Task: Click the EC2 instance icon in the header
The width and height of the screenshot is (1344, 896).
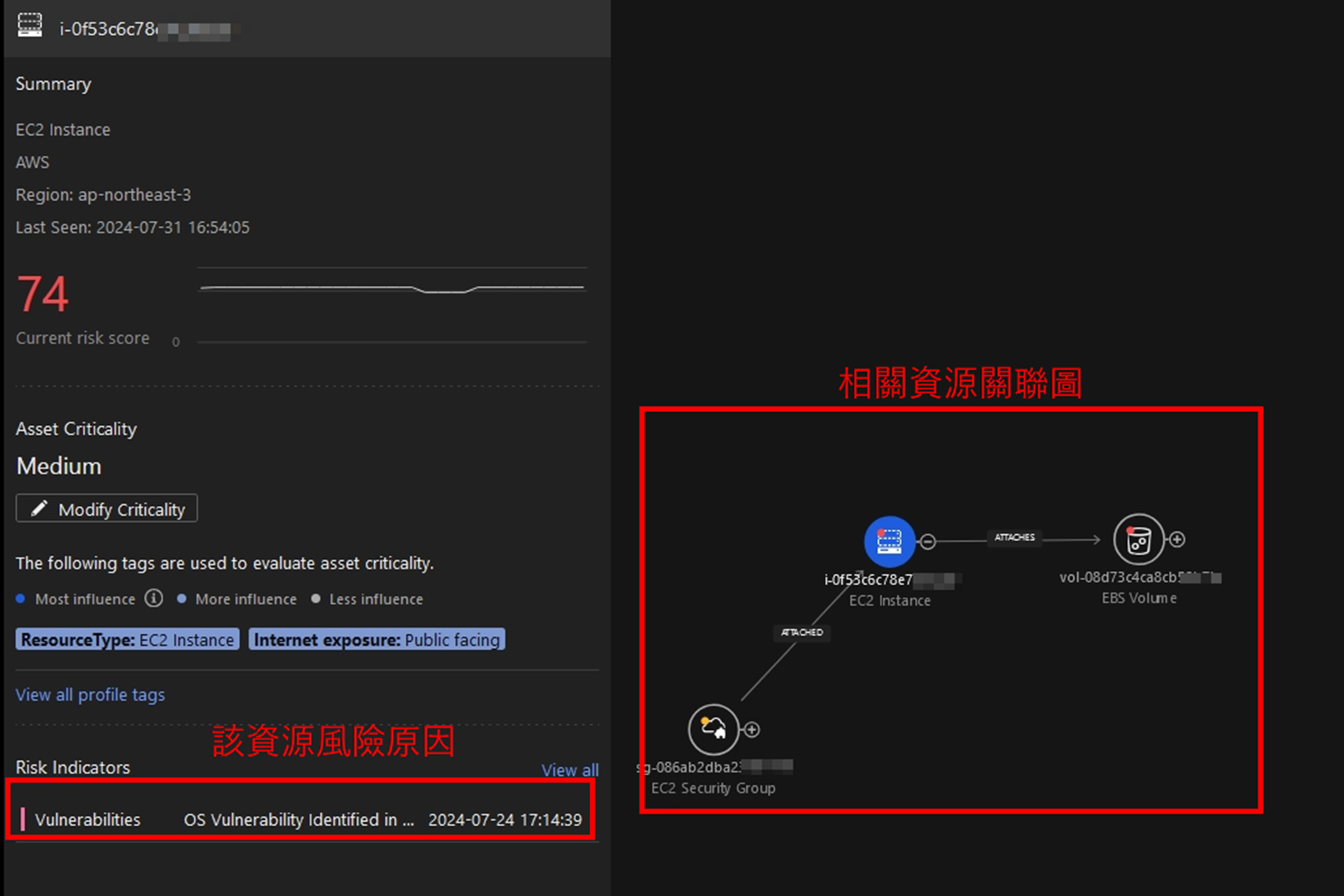Action: tap(30, 25)
